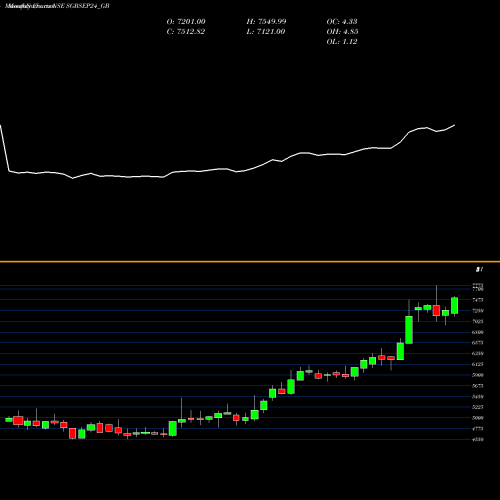
Task: Click the right end of the white line chart
Action: pyautogui.click(x=455, y=125)
